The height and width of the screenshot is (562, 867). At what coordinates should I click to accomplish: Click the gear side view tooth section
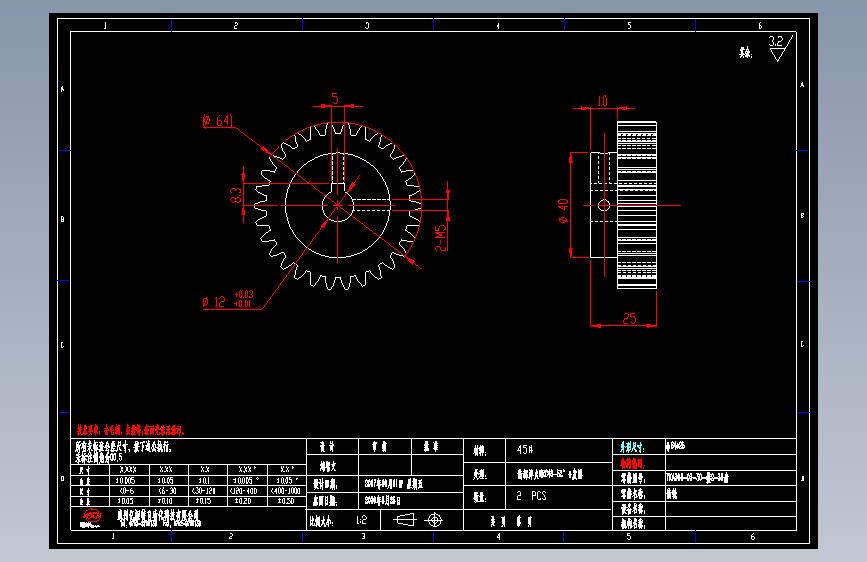coord(637,205)
